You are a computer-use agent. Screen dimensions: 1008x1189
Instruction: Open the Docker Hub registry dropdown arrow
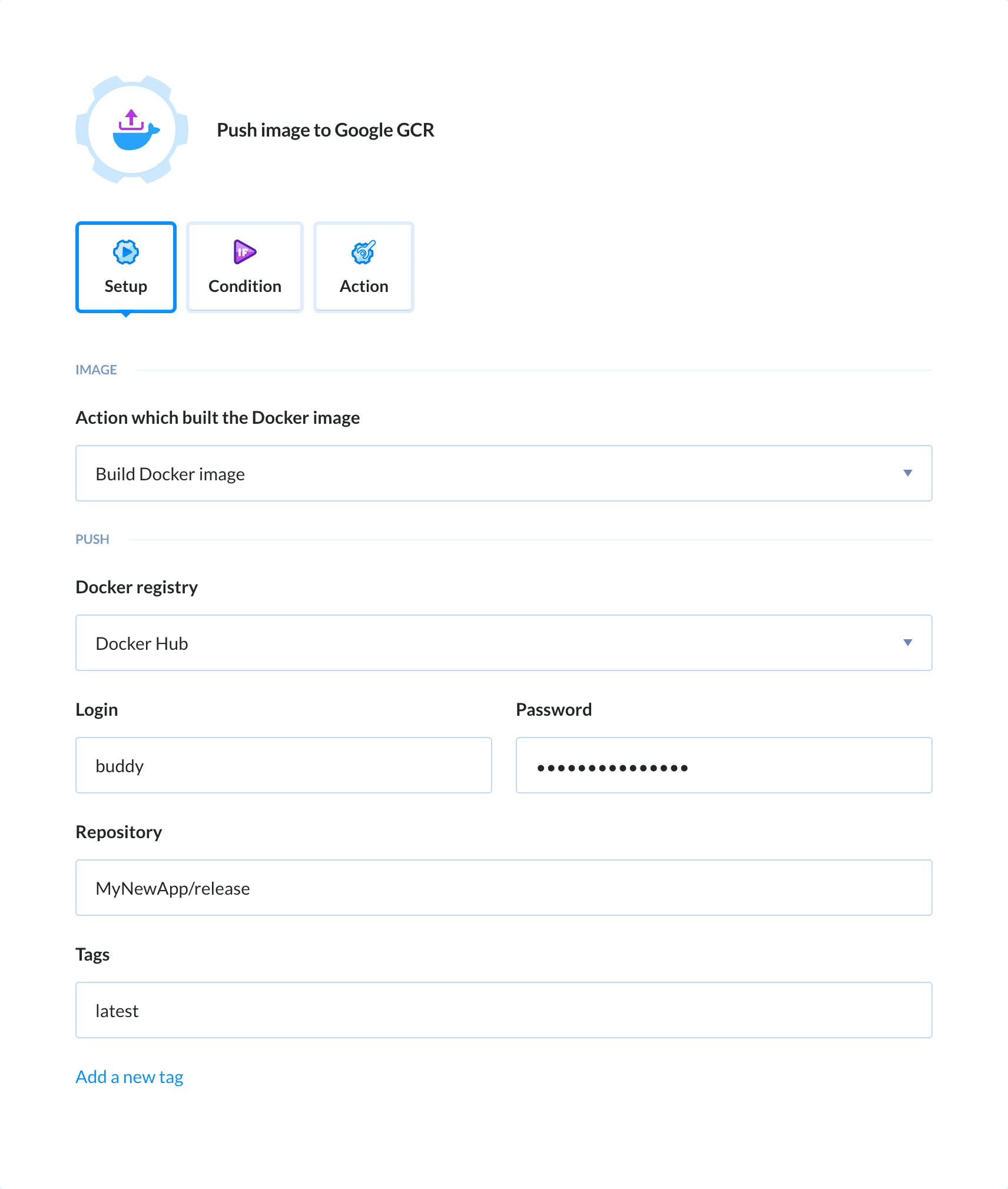pos(908,643)
